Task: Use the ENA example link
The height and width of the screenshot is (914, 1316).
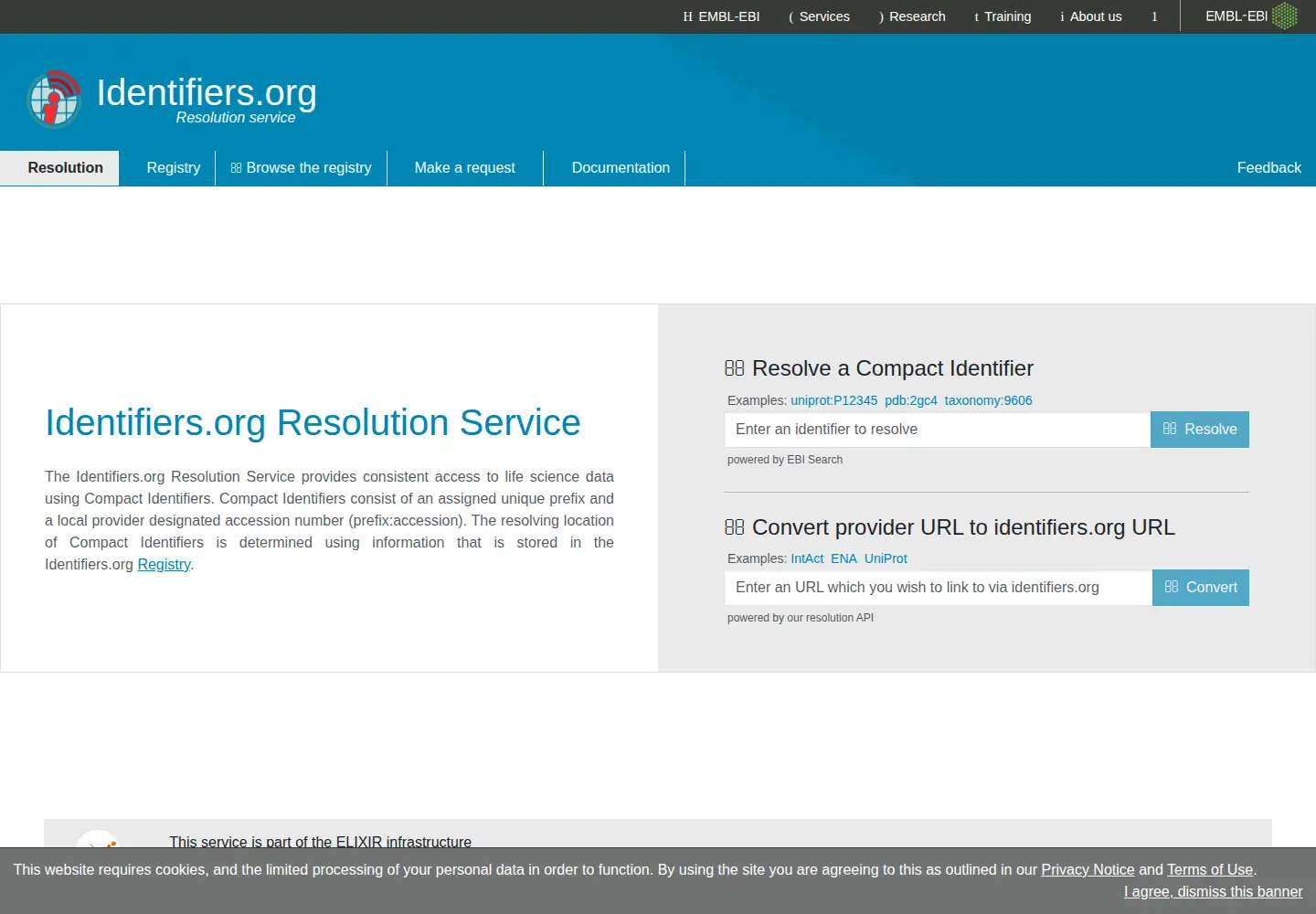Action: (x=844, y=558)
